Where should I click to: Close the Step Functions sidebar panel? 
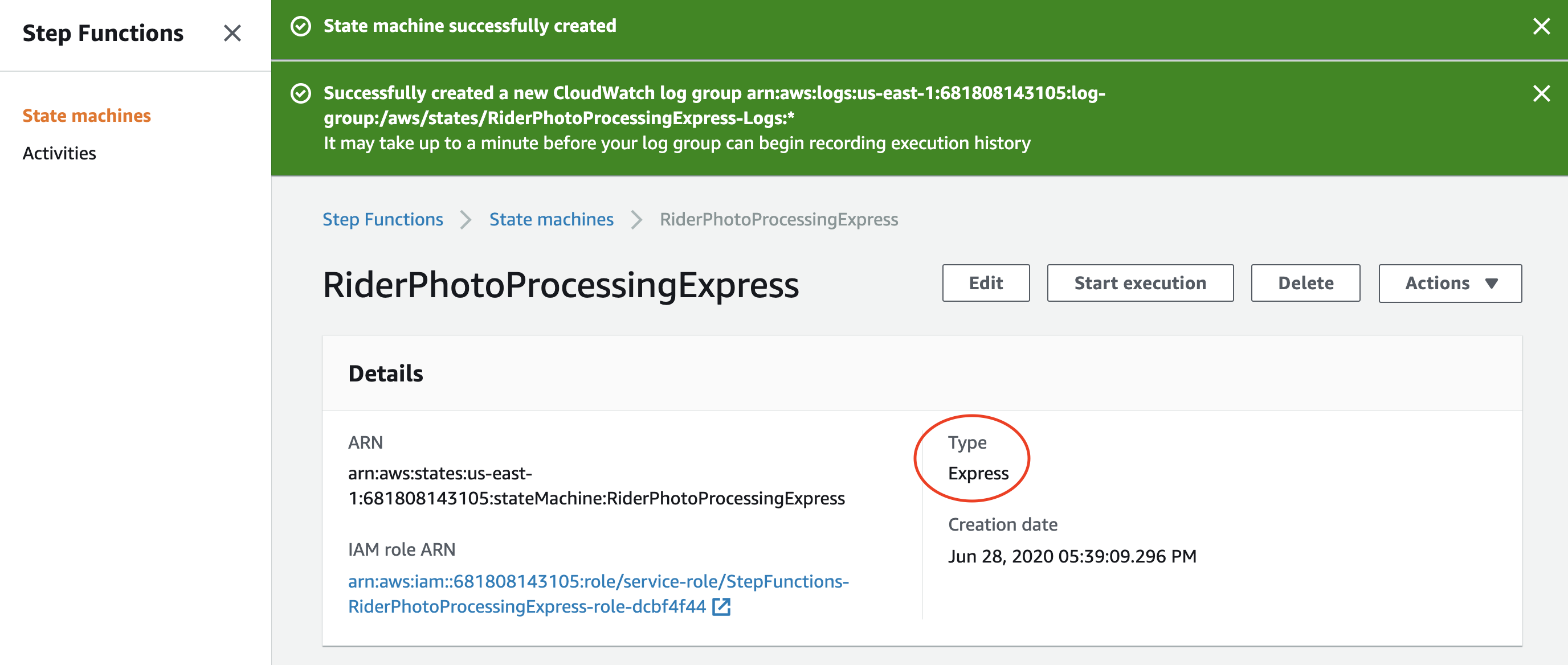(x=232, y=33)
